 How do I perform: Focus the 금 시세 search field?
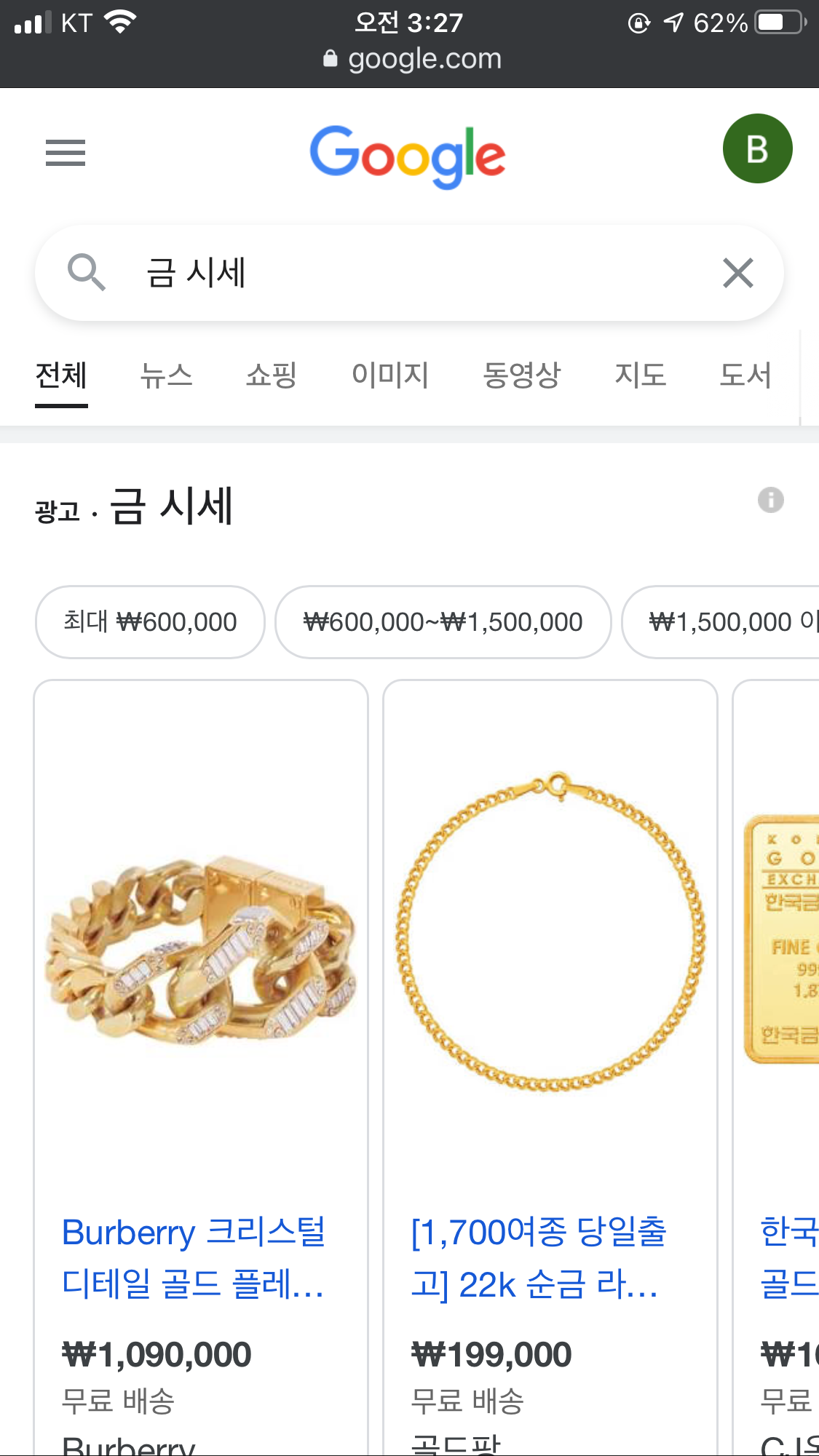409,273
